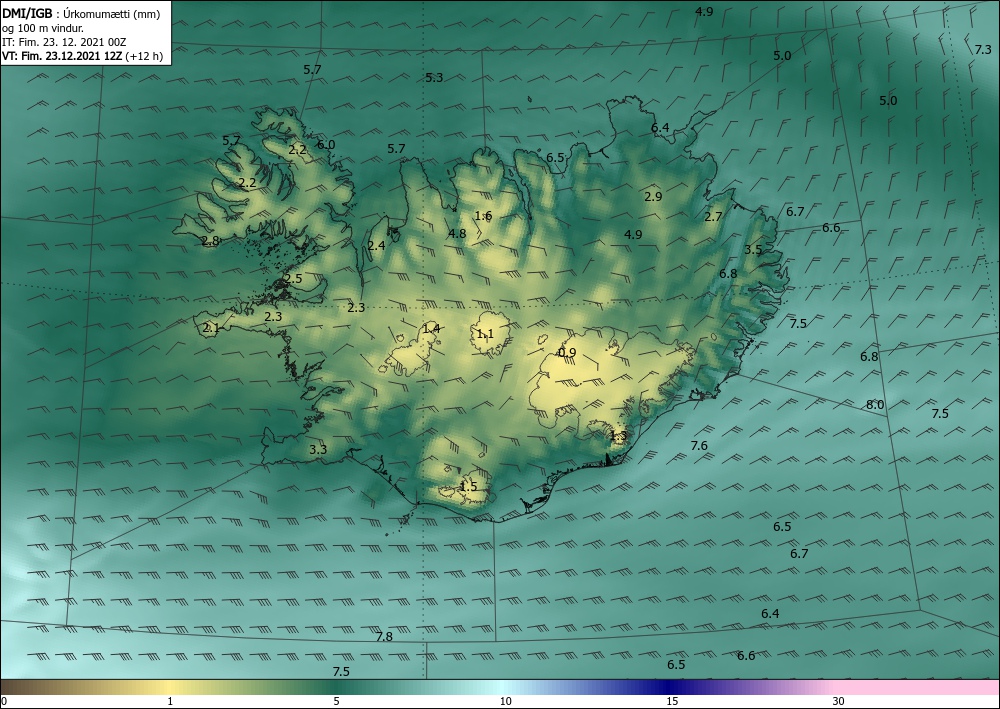This screenshot has width=1000, height=709.
Task: Click the colour scale tick label "0"
Action: click(4, 702)
